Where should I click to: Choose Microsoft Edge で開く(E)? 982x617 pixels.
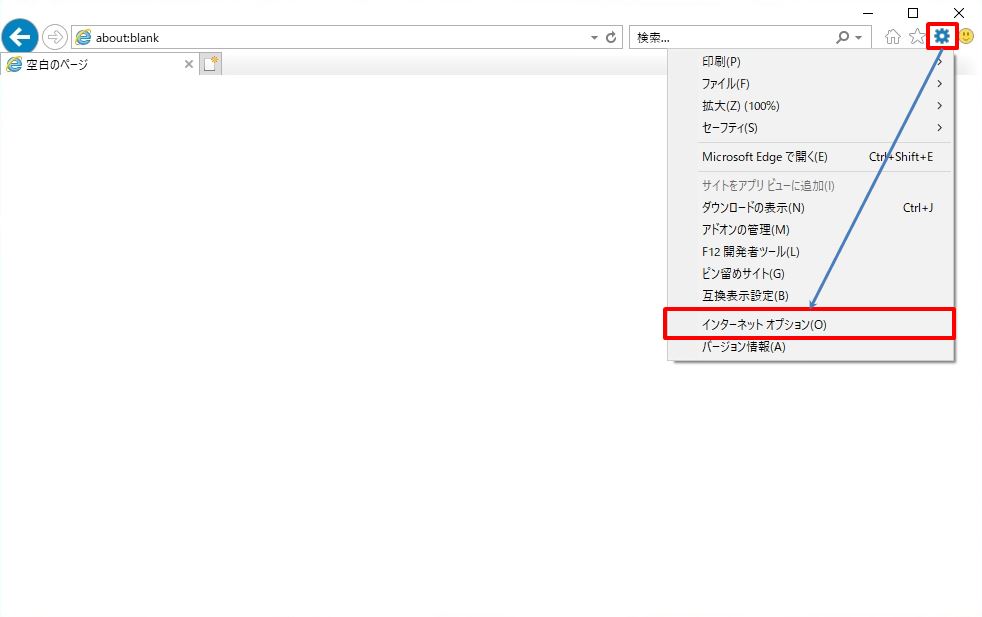point(811,157)
